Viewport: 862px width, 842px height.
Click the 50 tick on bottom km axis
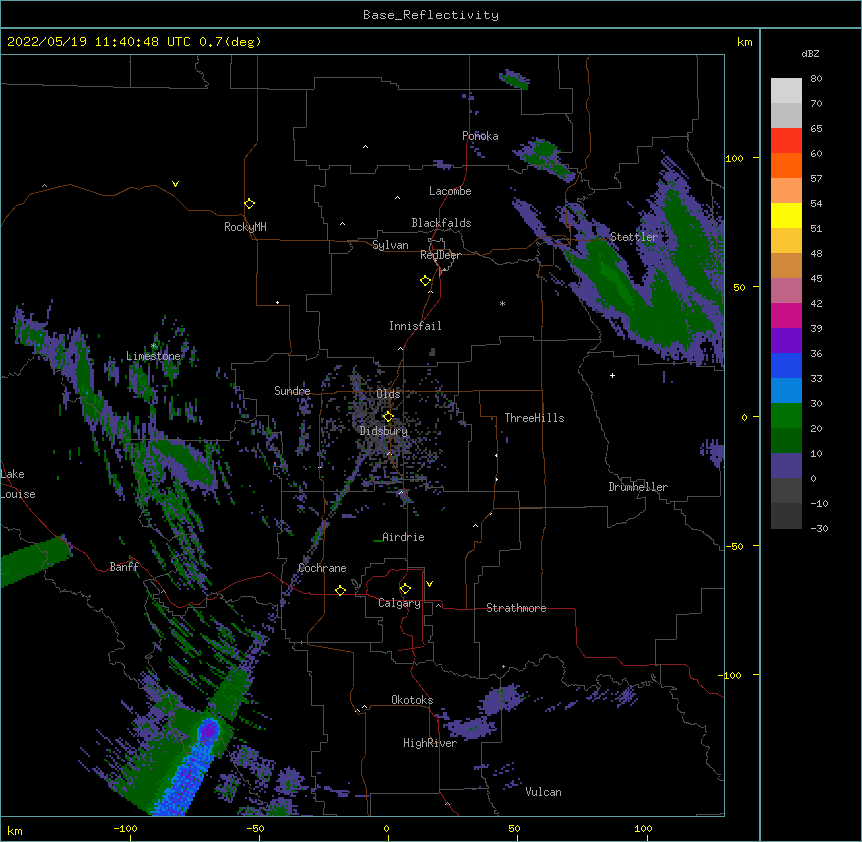514,828
